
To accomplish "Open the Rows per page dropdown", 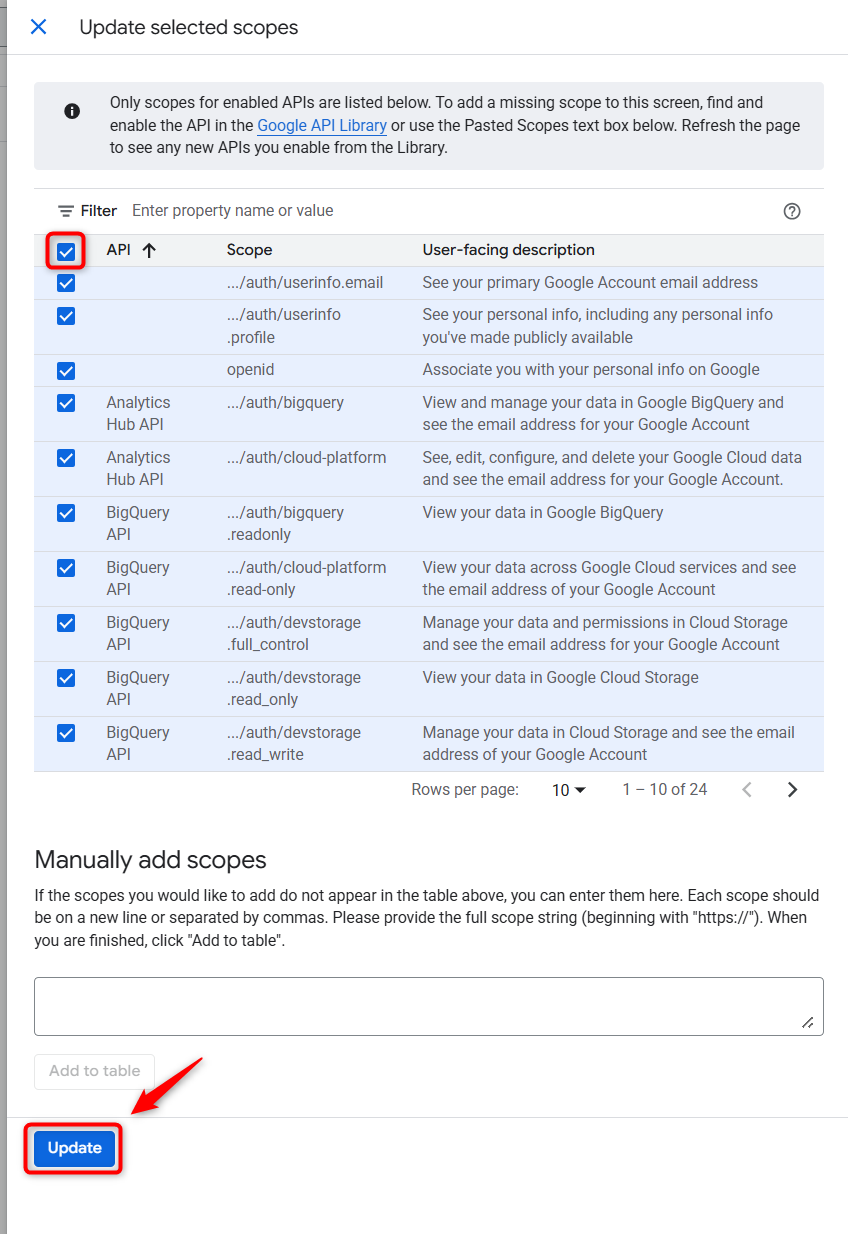I will point(568,789).
